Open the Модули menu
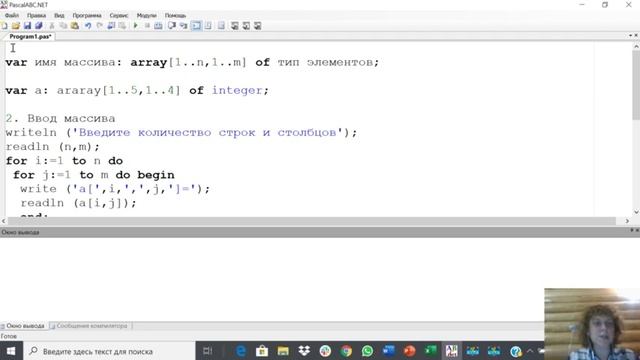Screen dimensions: 640x360 pos(147,16)
